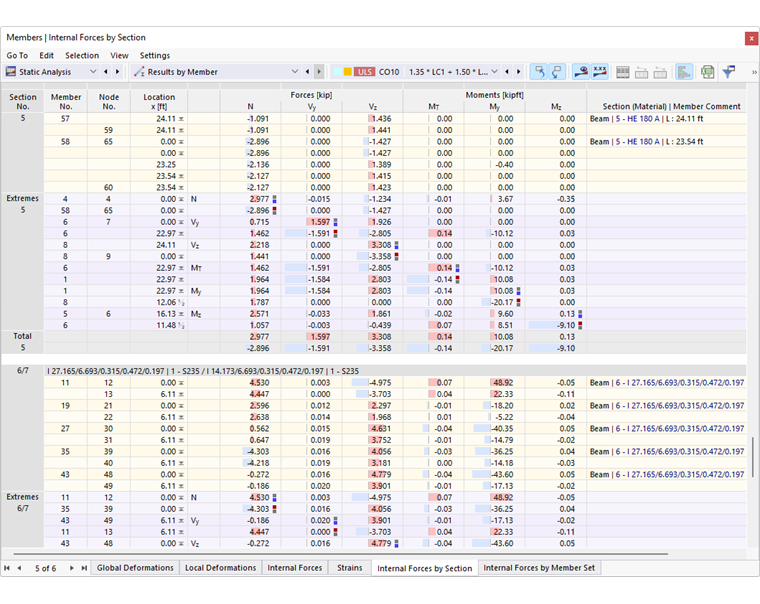Click the Results by Member icon
Image resolution: width=760 pixels, height=604 pixels.
point(139,72)
